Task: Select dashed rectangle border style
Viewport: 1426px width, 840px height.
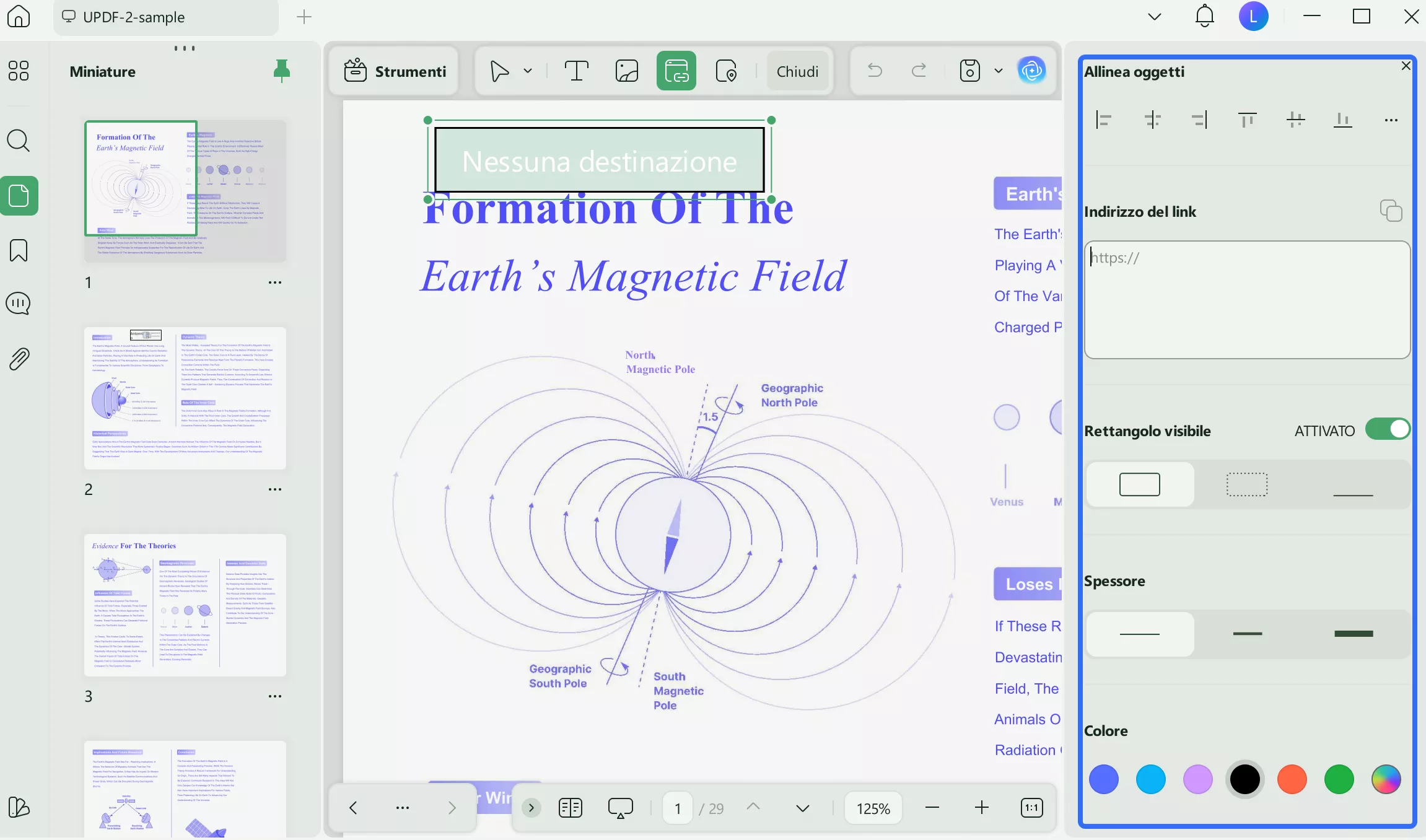Action: click(x=1247, y=484)
